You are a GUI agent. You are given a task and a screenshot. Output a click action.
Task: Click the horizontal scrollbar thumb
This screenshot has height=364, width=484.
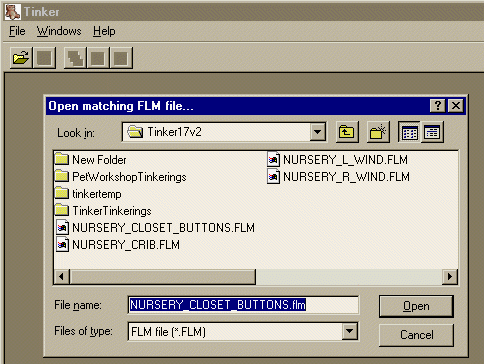(x=163, y=276)
